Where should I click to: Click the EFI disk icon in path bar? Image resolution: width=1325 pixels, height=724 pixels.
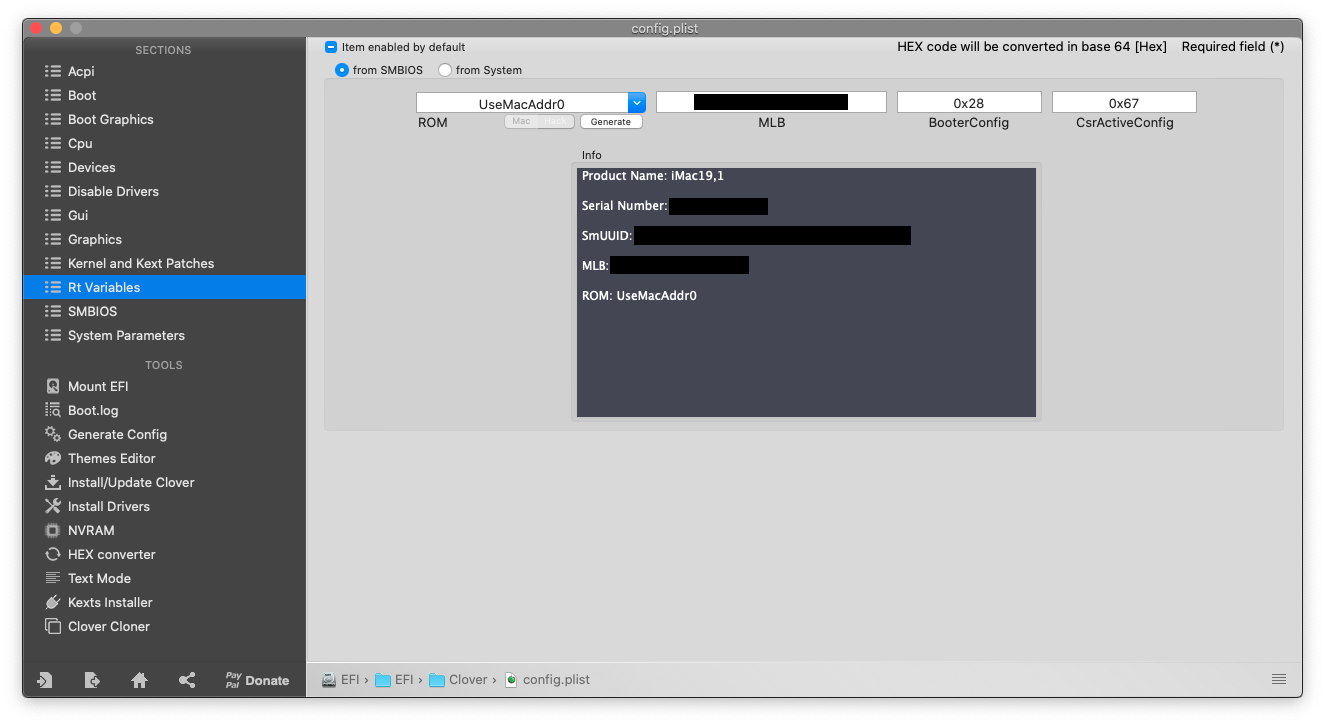329,680
